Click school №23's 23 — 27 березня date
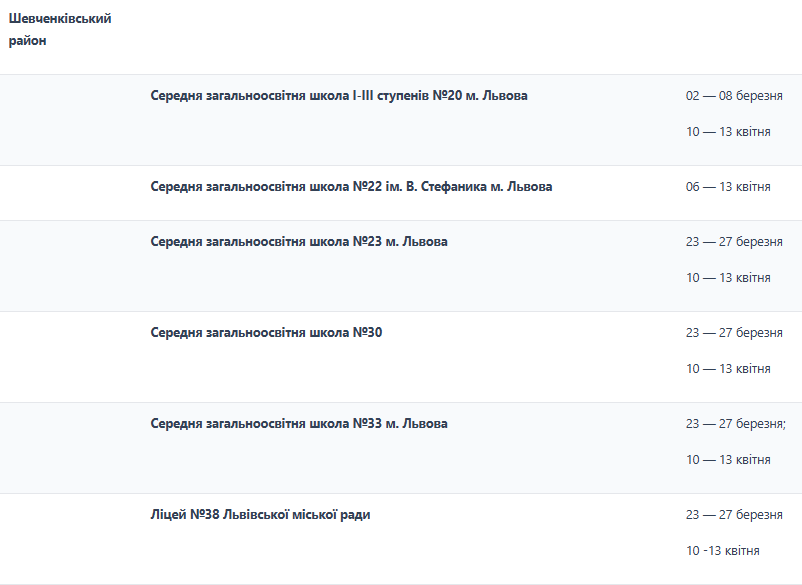Image resolution: width=802 pixels, height=585 pixels. pos(734,241)
